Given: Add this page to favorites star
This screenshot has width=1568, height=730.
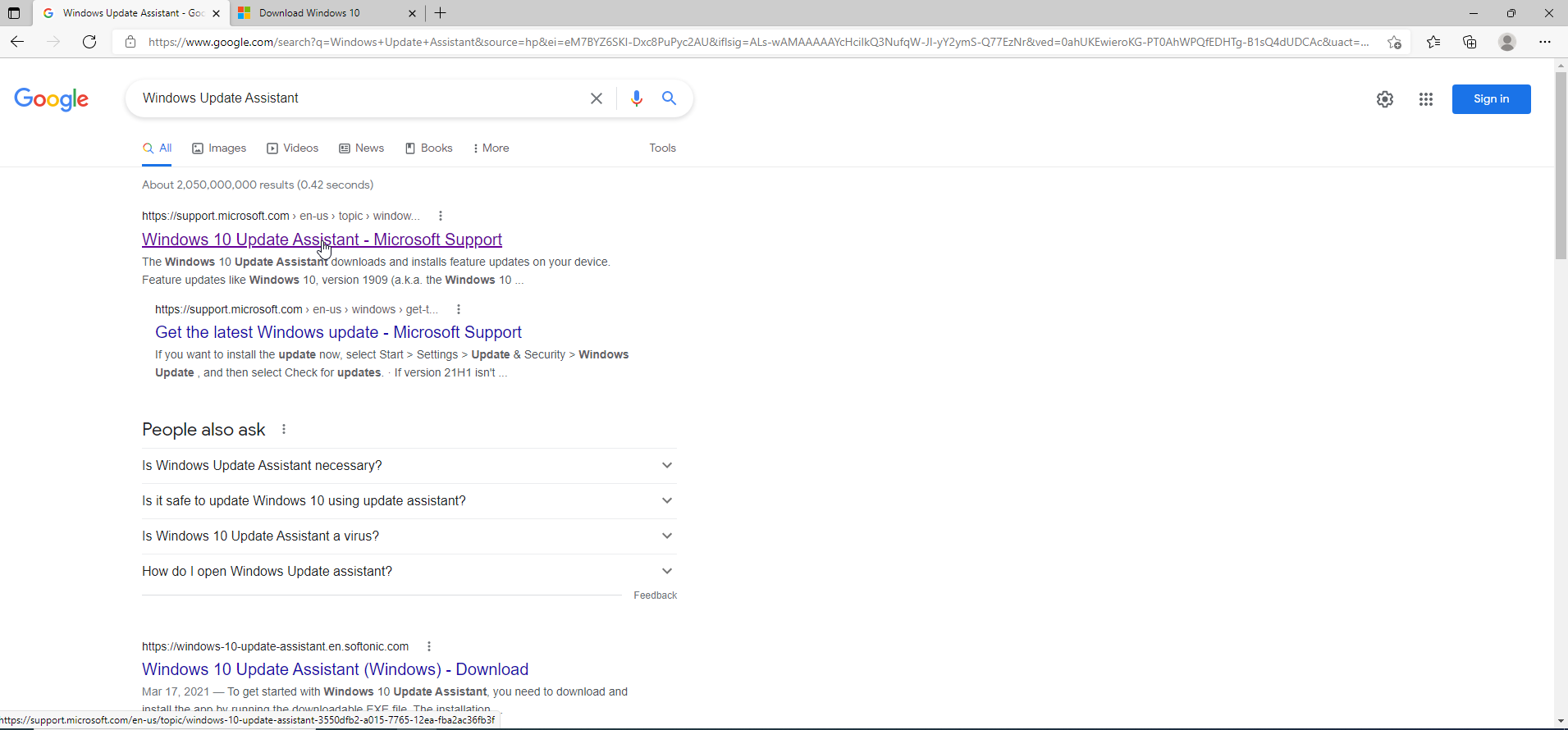Looking at the screenshot, I should (1394, 42).
